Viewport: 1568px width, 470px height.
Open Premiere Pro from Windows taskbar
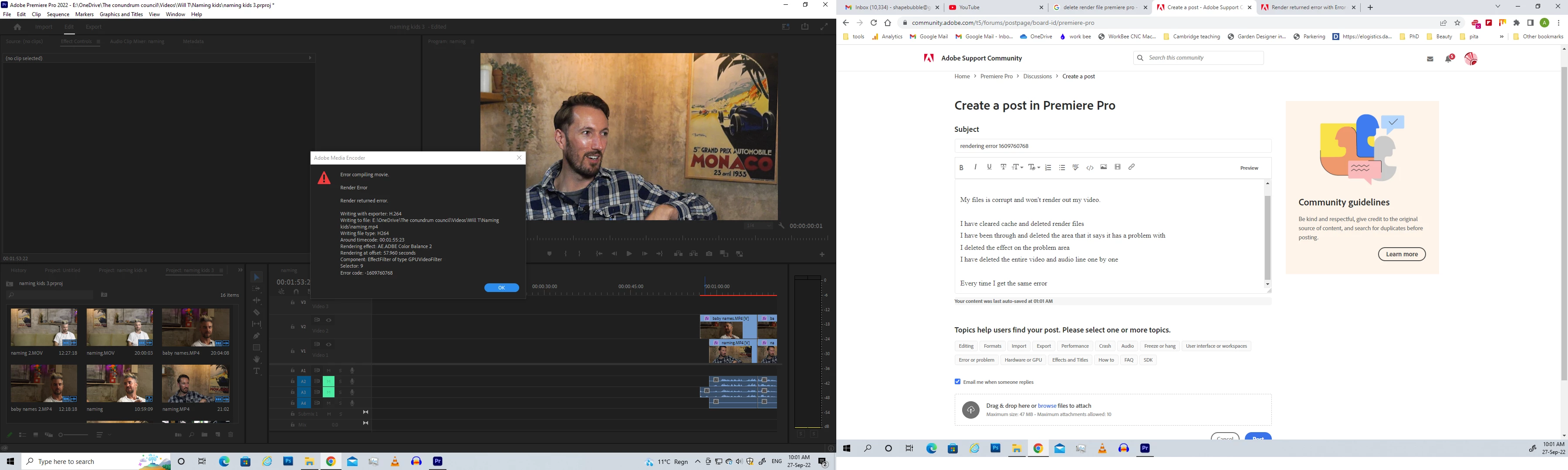pyautogui.click(x=438, y=461)
